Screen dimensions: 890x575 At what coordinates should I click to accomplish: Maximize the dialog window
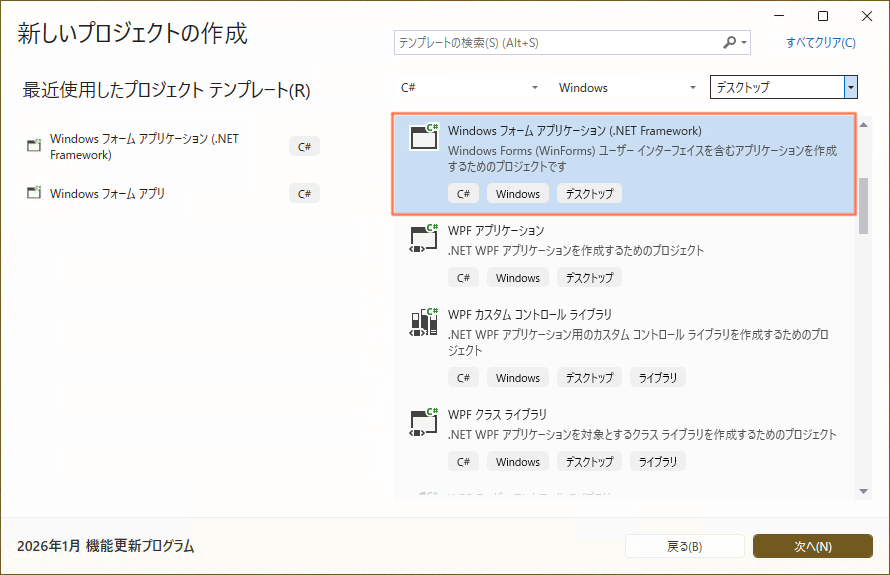pos(822,16)
